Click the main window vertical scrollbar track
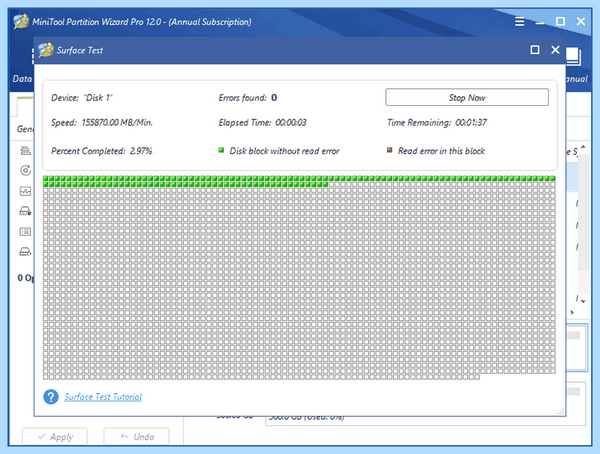Screen dimensions: 600x454 (583, 224)
